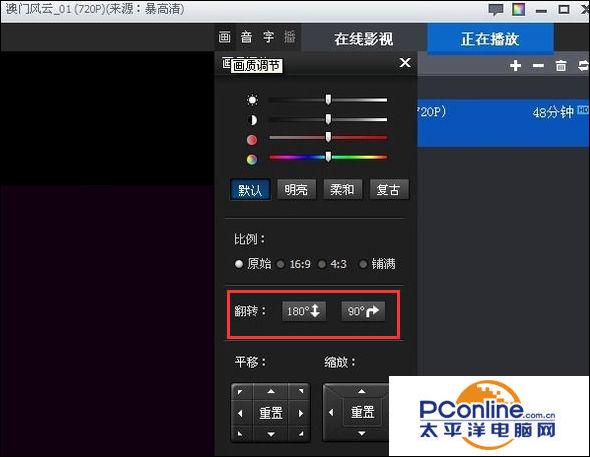
Task: Click the zoom pad left arrow
Action: (331, 413)
